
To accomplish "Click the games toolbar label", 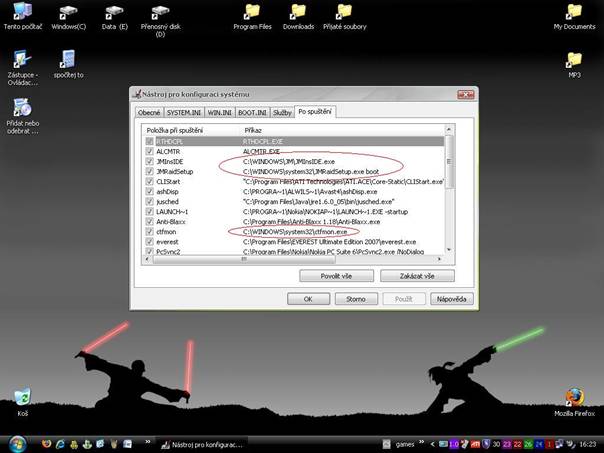I will (x=405, y=445).
